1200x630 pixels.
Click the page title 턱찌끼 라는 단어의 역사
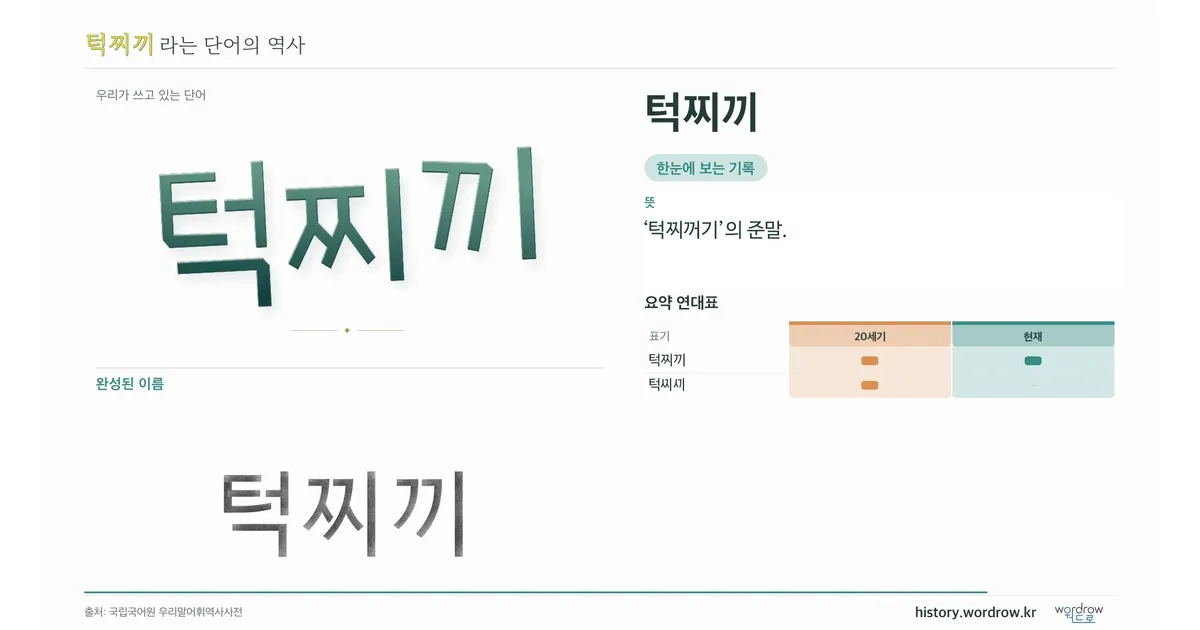195,44
